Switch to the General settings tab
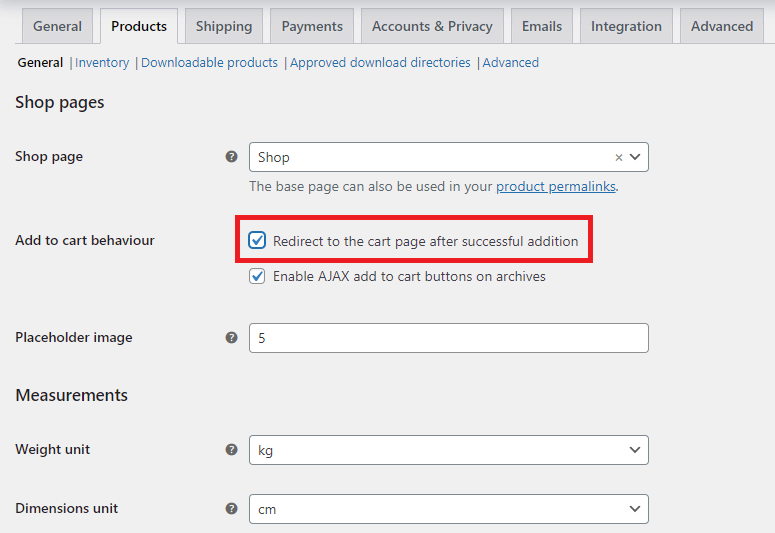The image size is (775, 533). [57, 26]
